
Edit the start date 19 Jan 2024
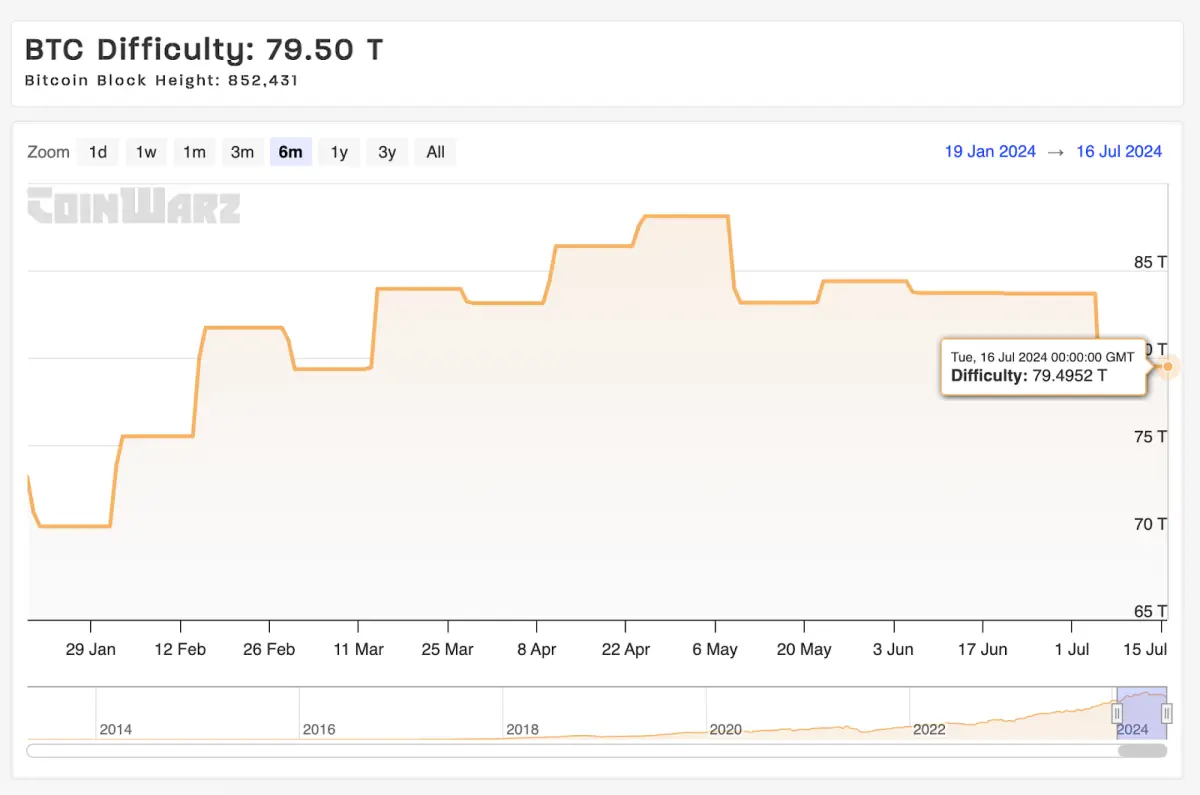tap(990, 152)
